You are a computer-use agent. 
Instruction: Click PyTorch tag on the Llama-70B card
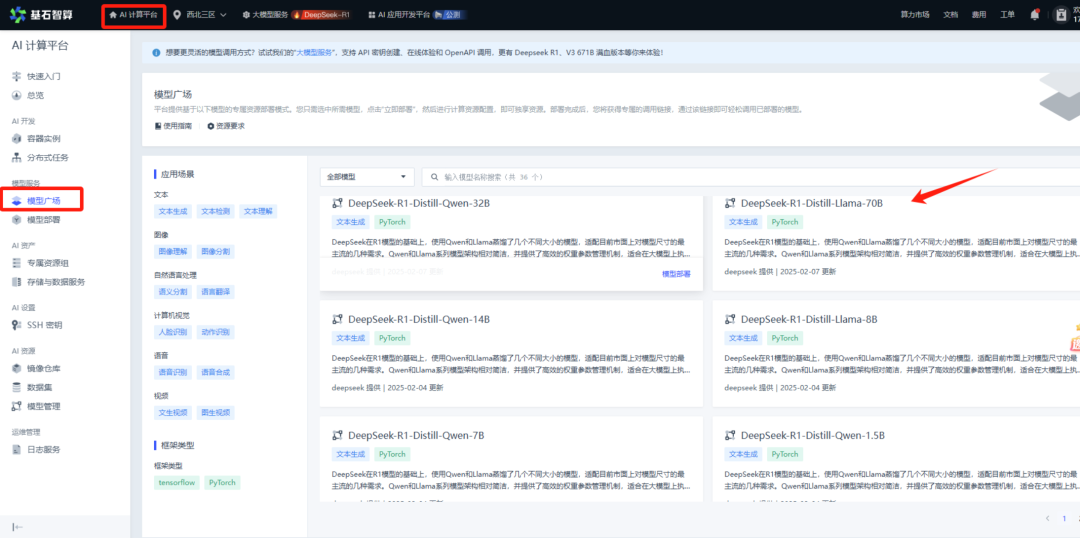(785, 222)
